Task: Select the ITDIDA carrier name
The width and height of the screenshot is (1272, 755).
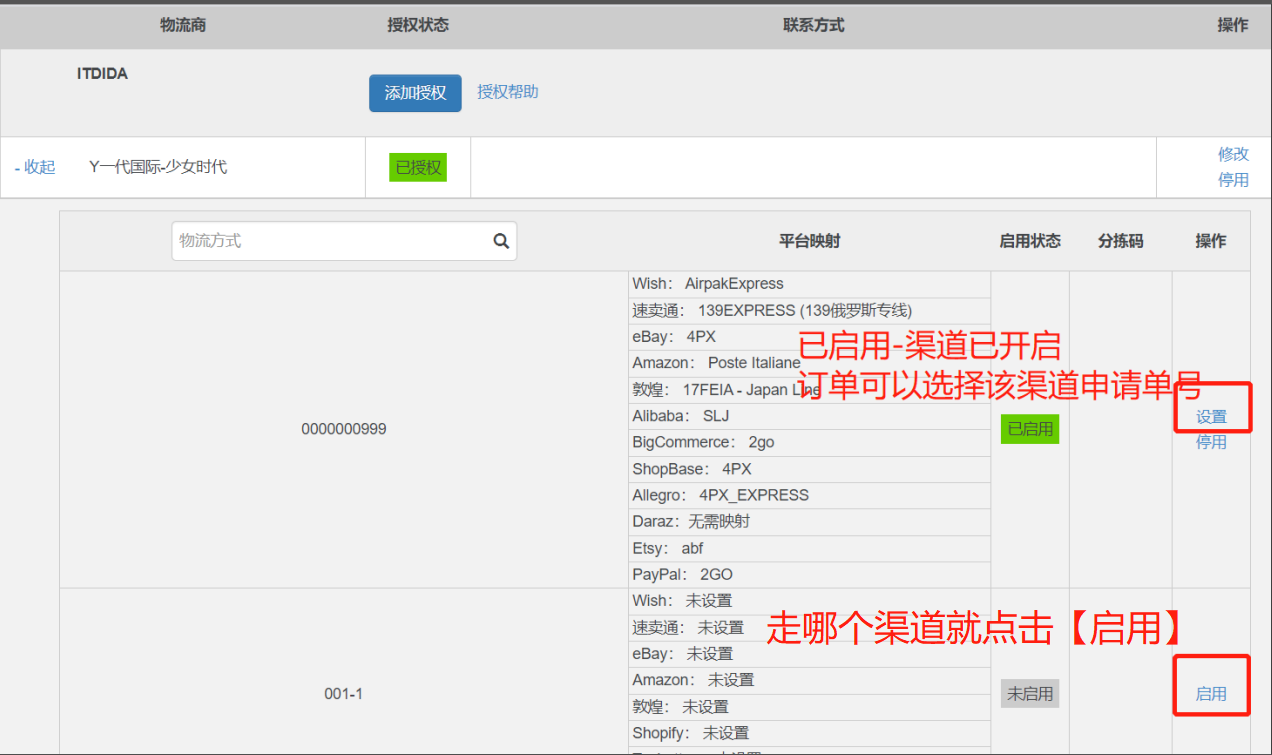Action: tap(102, 74)
